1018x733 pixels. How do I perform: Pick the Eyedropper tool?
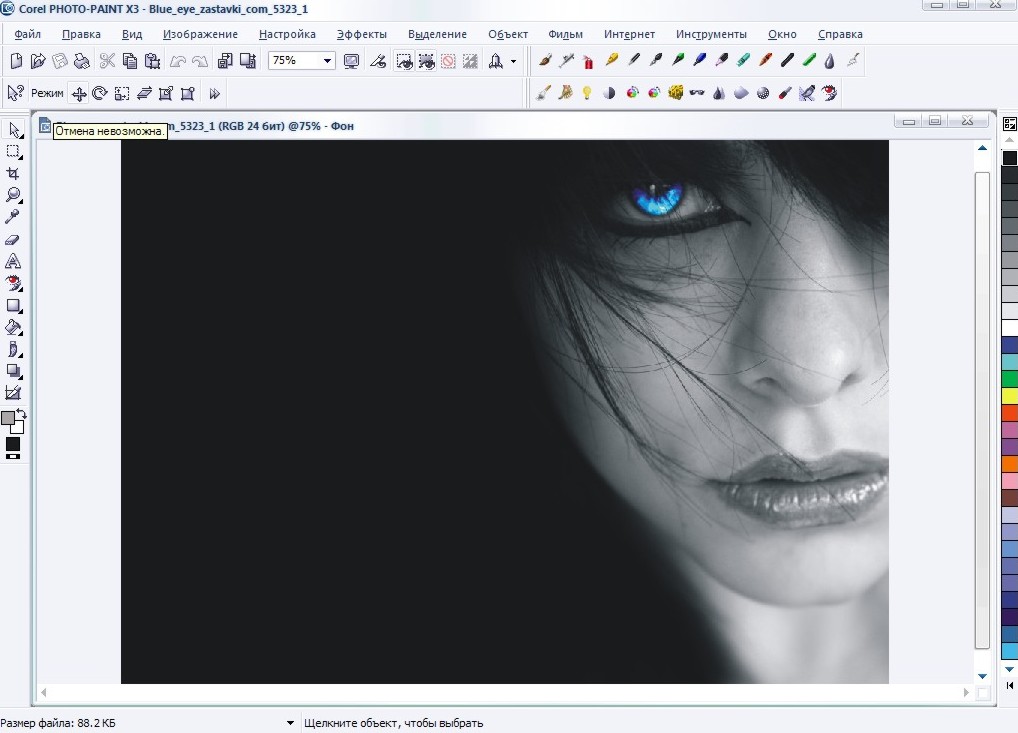[13, 217]
